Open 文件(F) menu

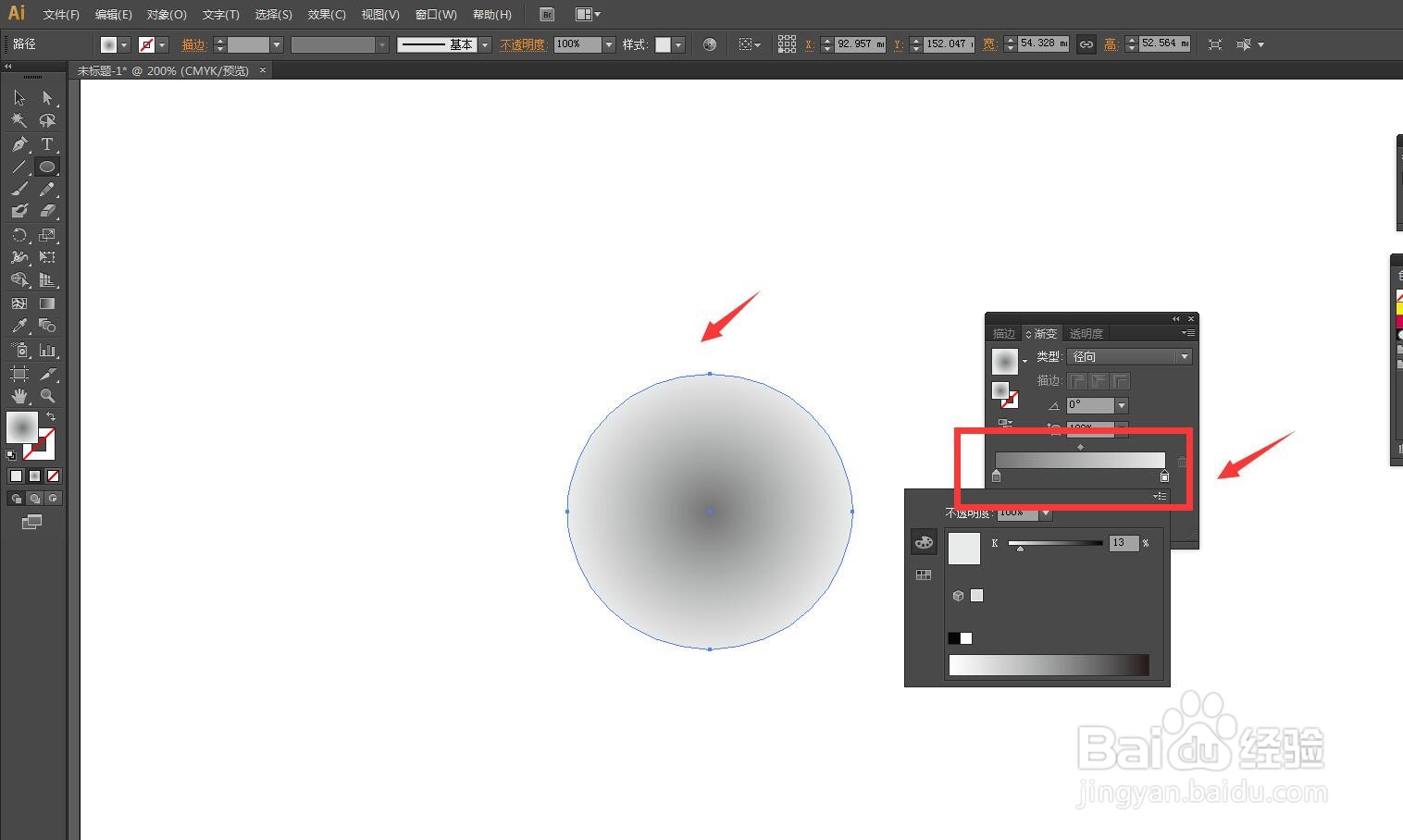coord(61,15)
